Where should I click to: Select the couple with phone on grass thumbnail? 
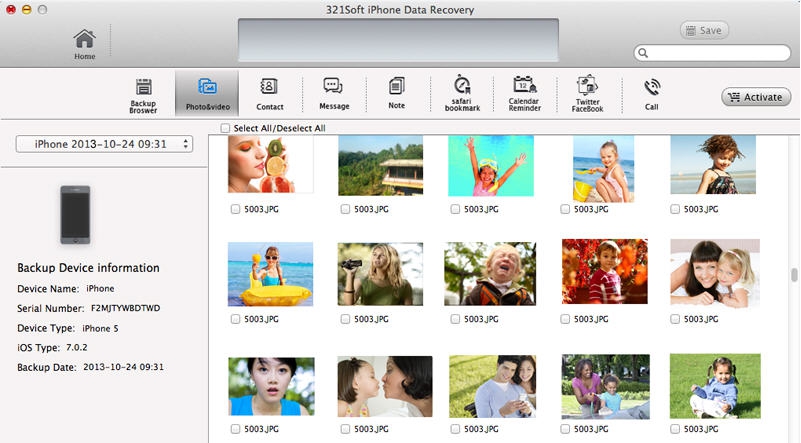click(x=493, y=386)
